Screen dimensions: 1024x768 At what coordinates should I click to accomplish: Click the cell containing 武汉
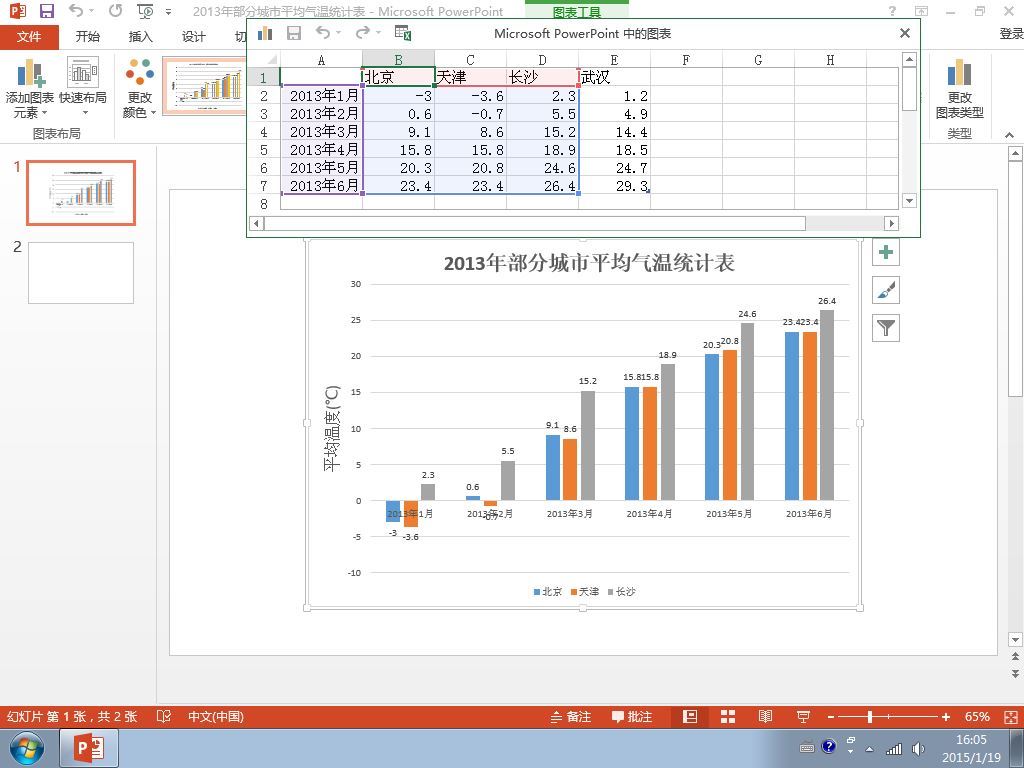point(615,77)
